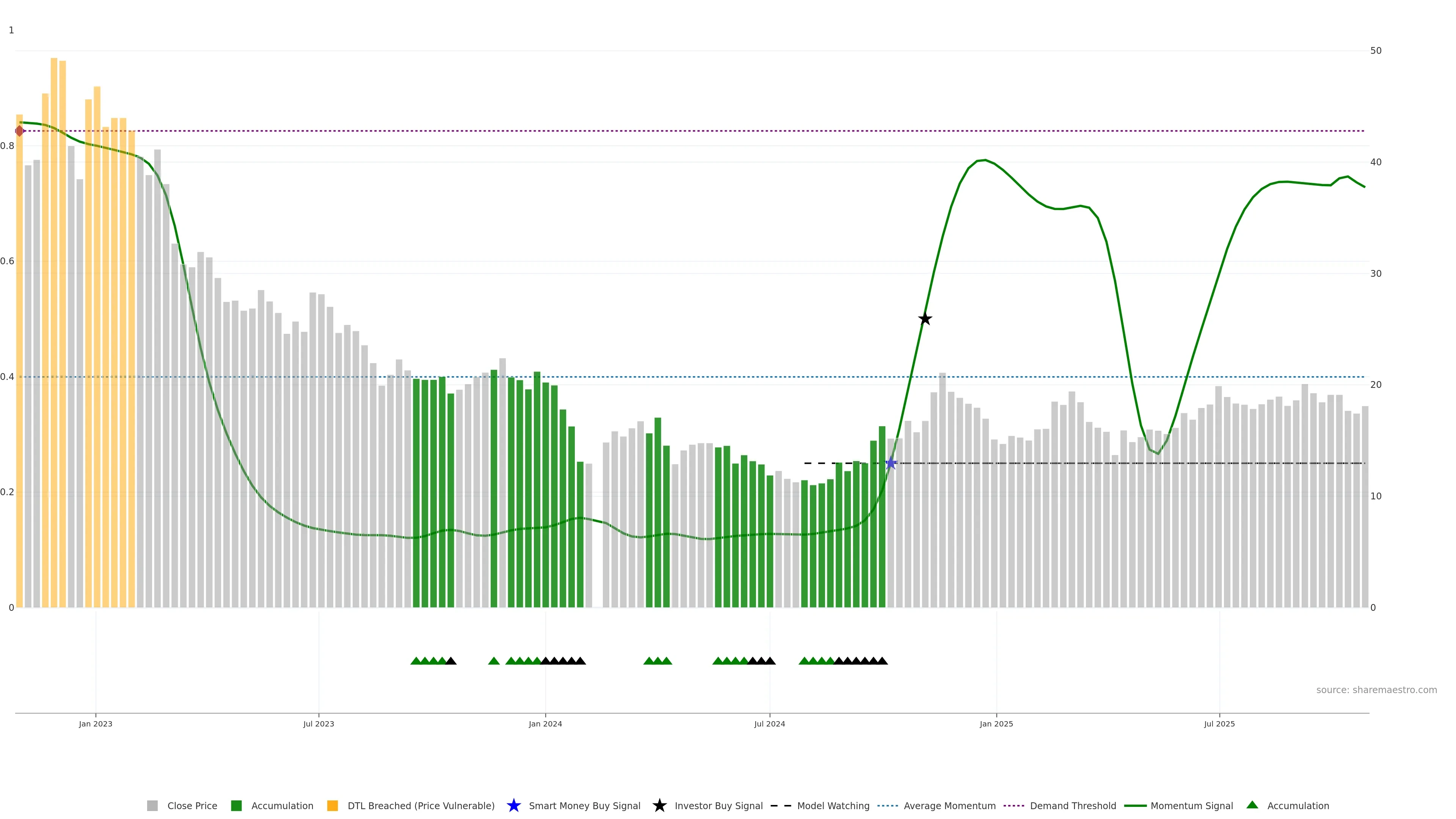
Task: Click the blue Smart Money Buy star on chart
Action: point(891,463)
